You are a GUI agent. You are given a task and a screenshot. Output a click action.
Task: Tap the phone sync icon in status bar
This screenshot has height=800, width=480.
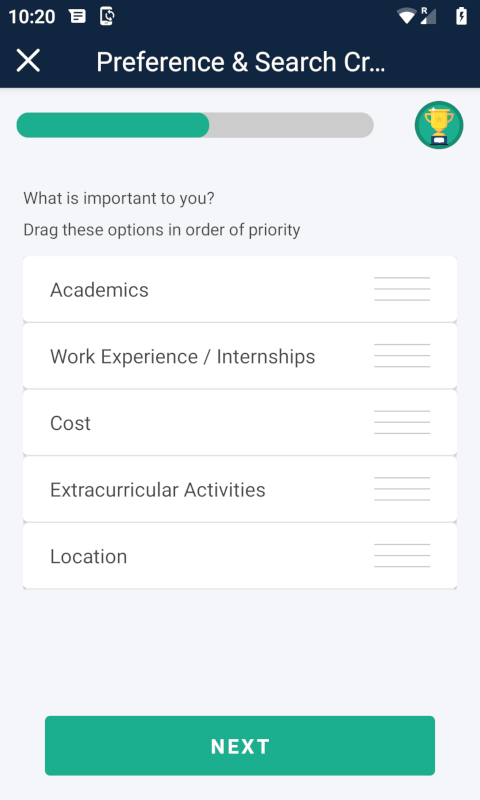[x=107, y=16]
